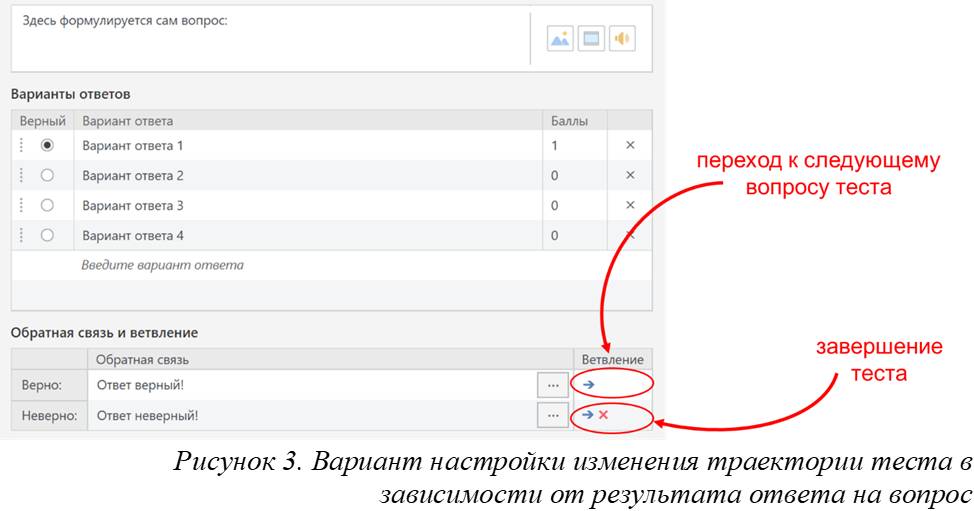This screenshot has height=511, width=974.
Task: Open ellipsis button for Неверно feedback
Action: click(x=551, y=414)
